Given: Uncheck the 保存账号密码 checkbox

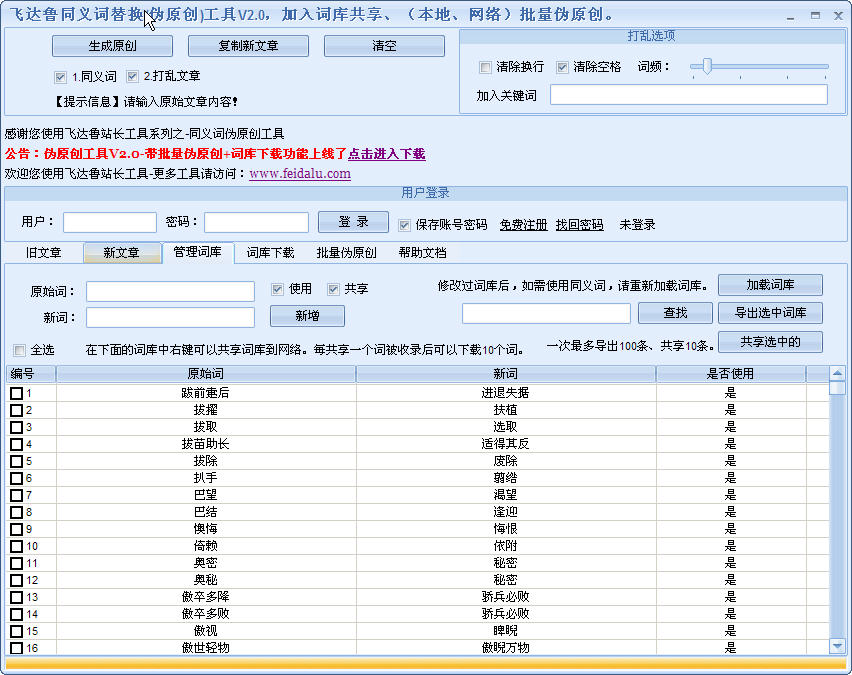Looking at the screenshot, I should (x=405, y=225).
